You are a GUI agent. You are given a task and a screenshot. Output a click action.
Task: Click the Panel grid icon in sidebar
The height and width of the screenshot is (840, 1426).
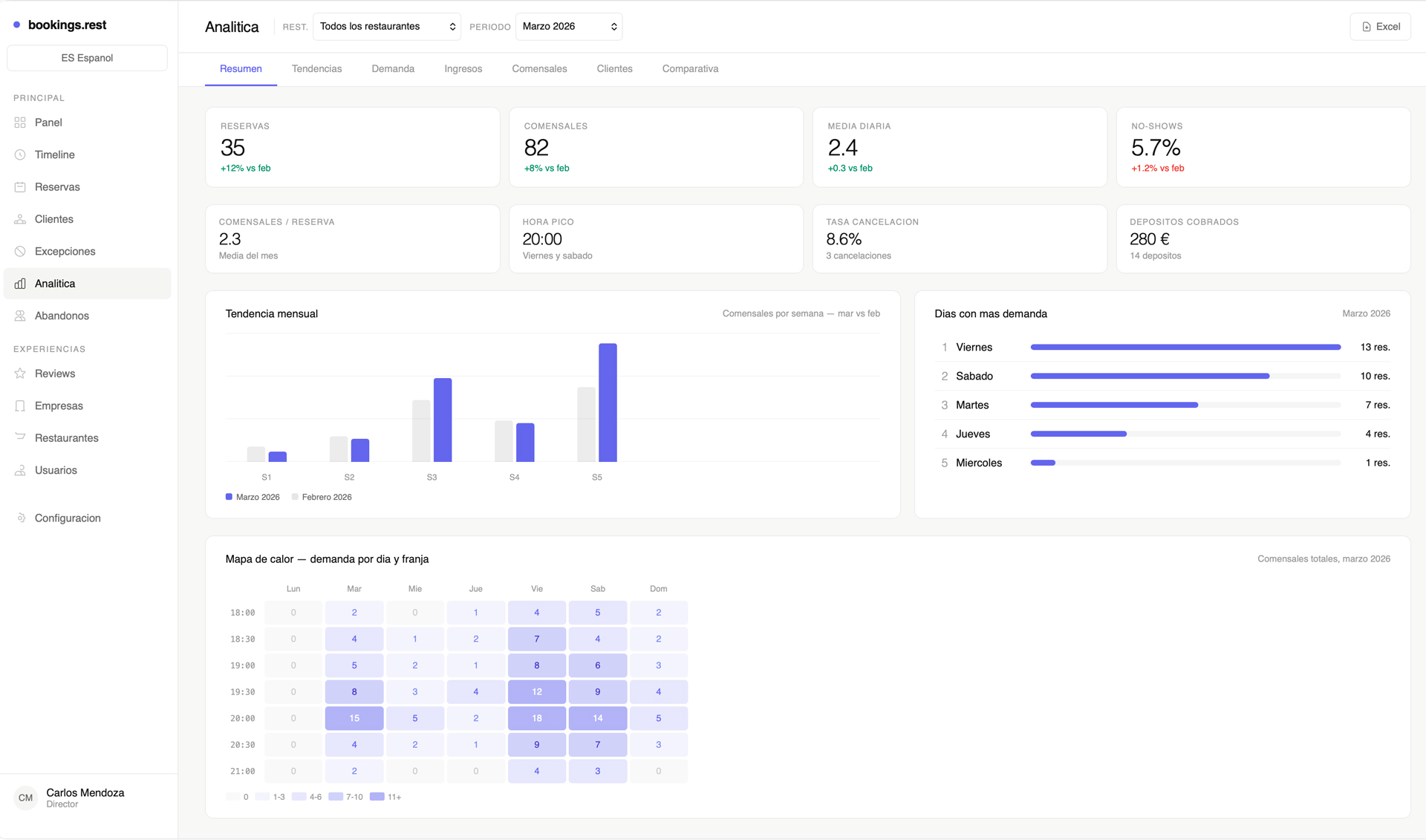coord(20,123)
